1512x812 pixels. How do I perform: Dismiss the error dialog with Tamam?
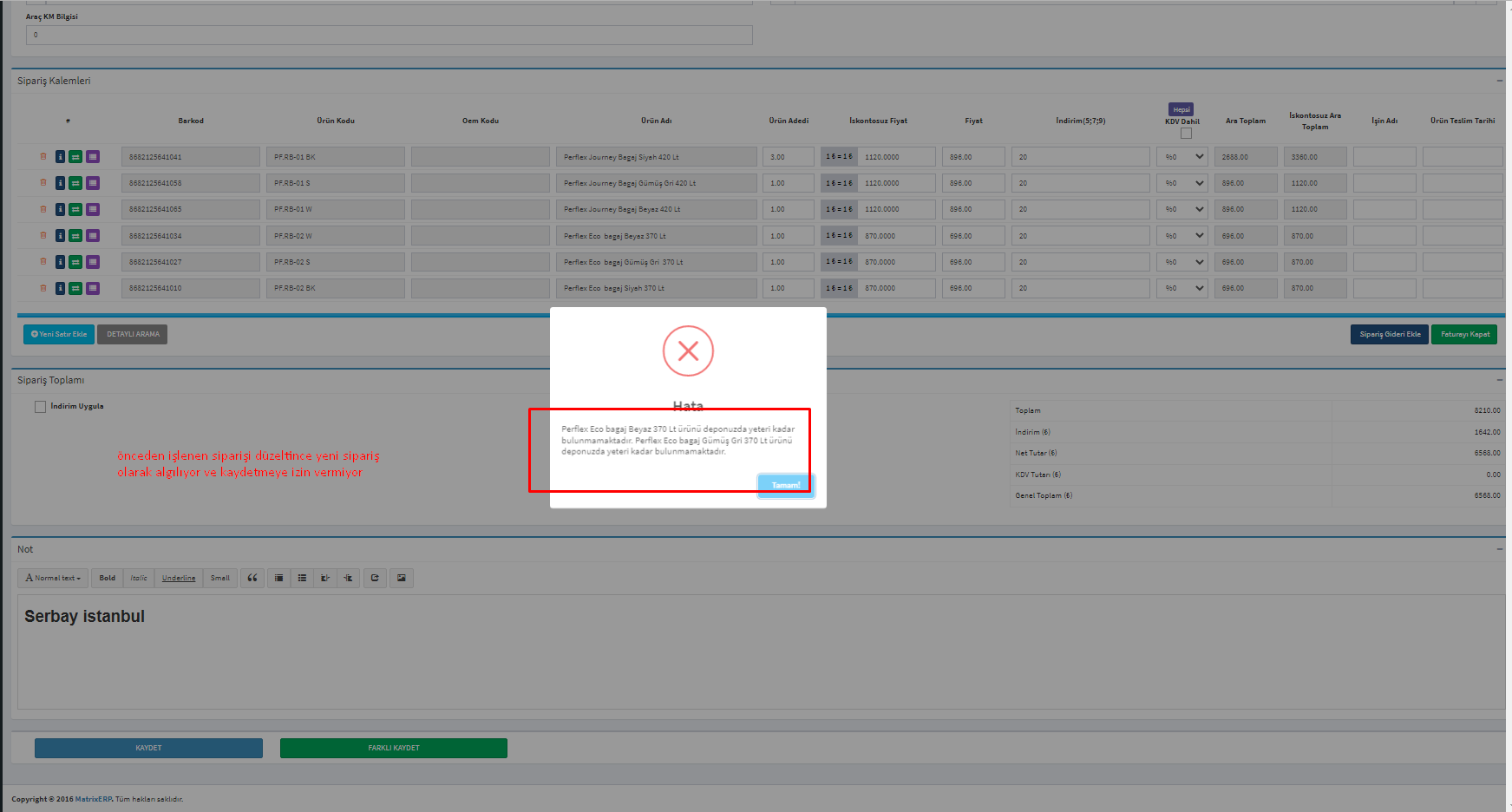(x=785, y=485)
